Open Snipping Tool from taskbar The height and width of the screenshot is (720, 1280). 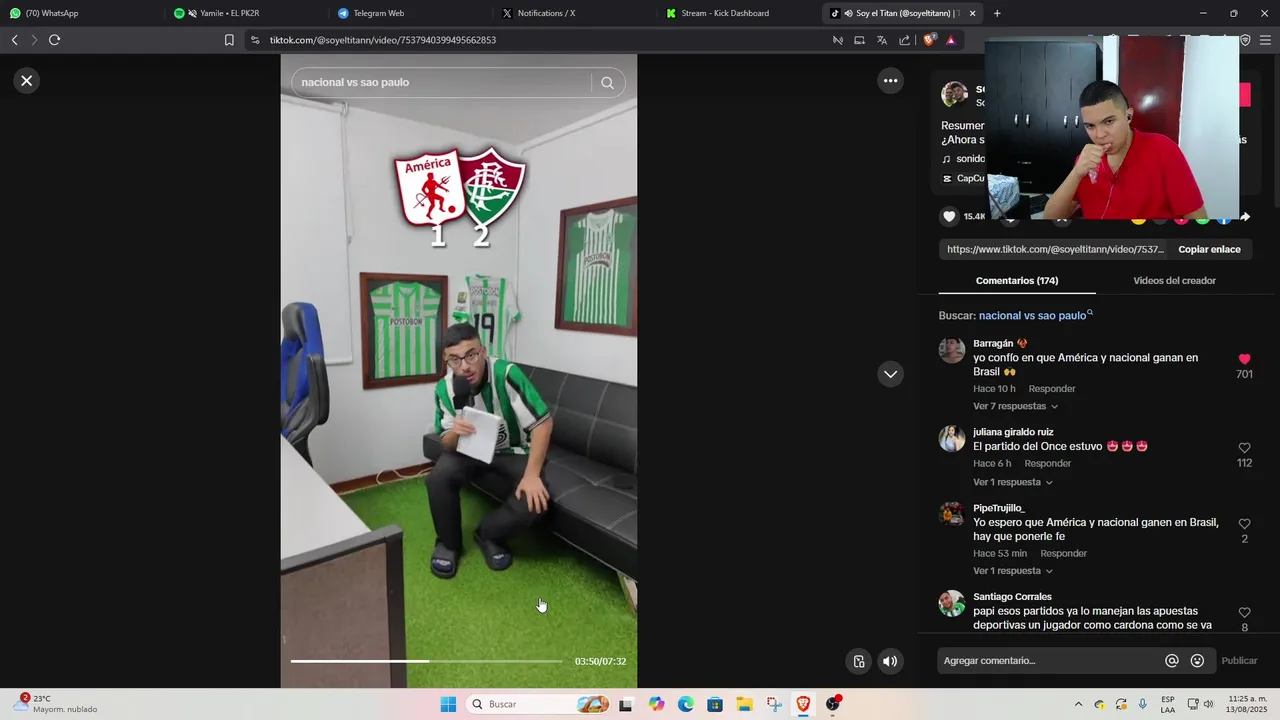pyautogui.click(x=774, y=704)
